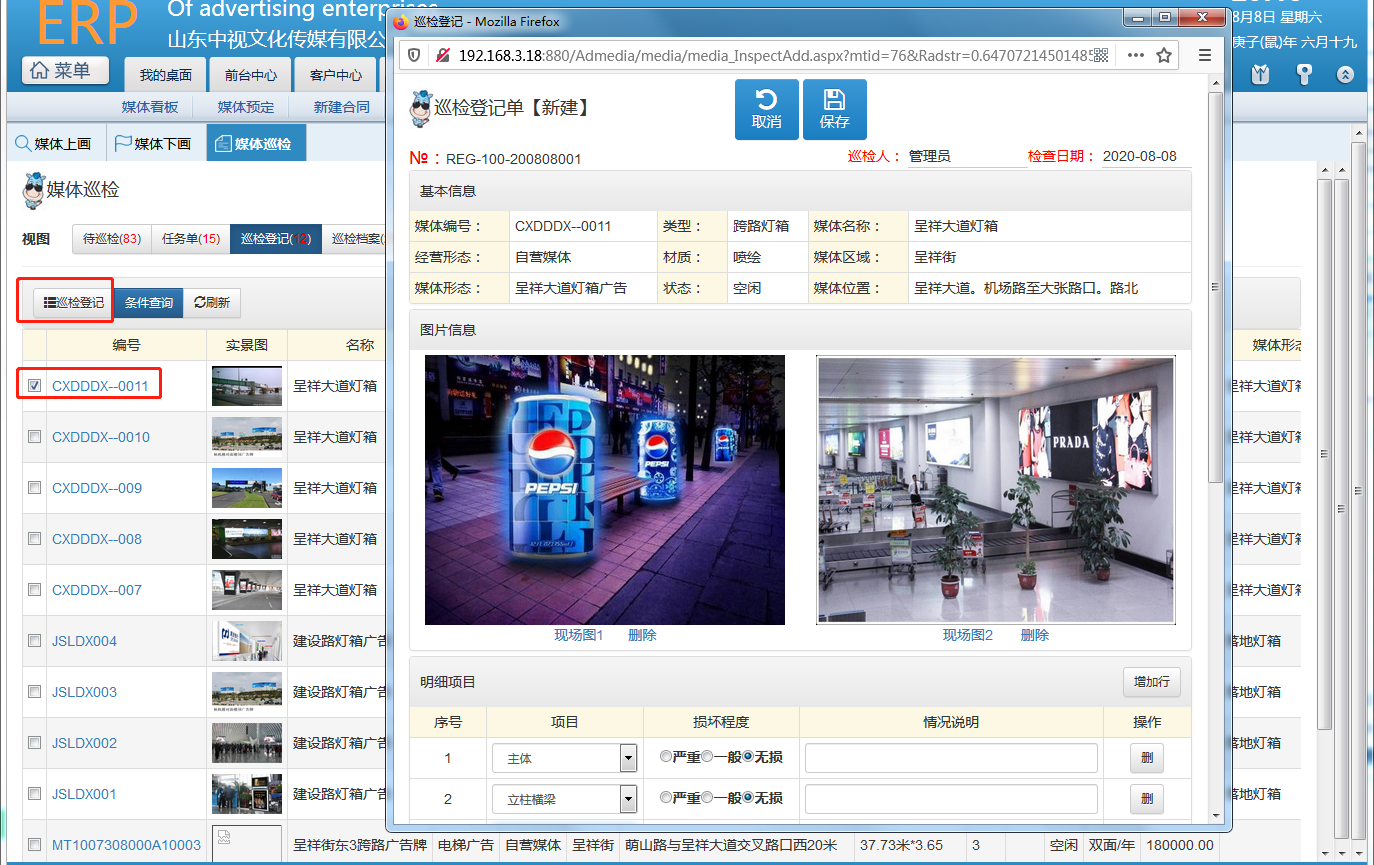Delete detail row 1 with 删 button

tap(1147, 758)
